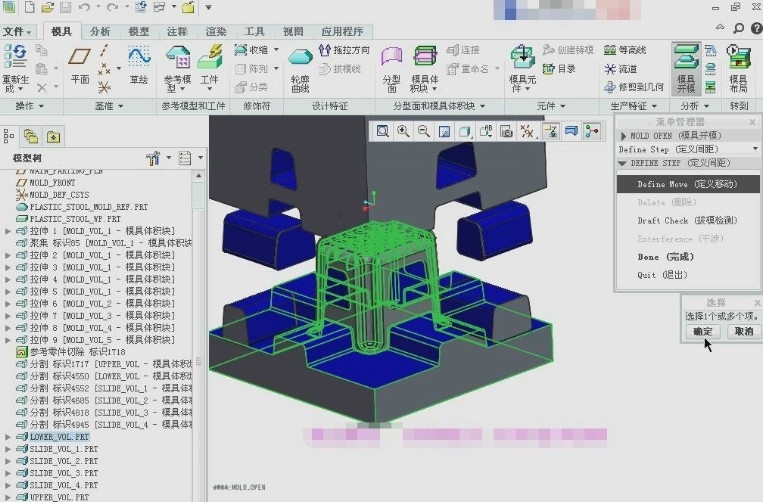Open the Datum Display Filters icon
This screenshot has height=502, width=763.
pos(527,131)
